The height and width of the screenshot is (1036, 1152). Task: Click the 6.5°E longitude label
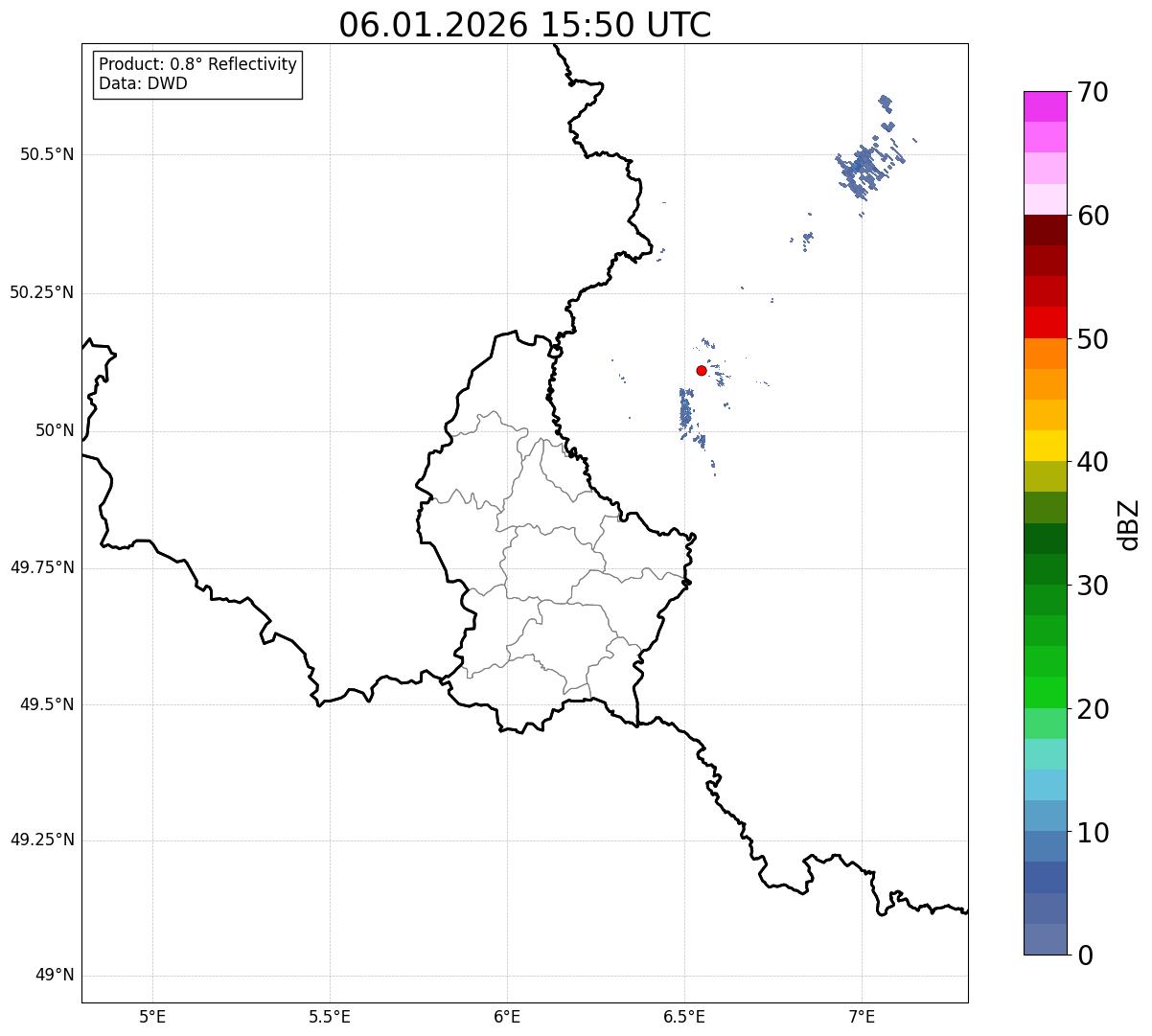click(684, 1016)
